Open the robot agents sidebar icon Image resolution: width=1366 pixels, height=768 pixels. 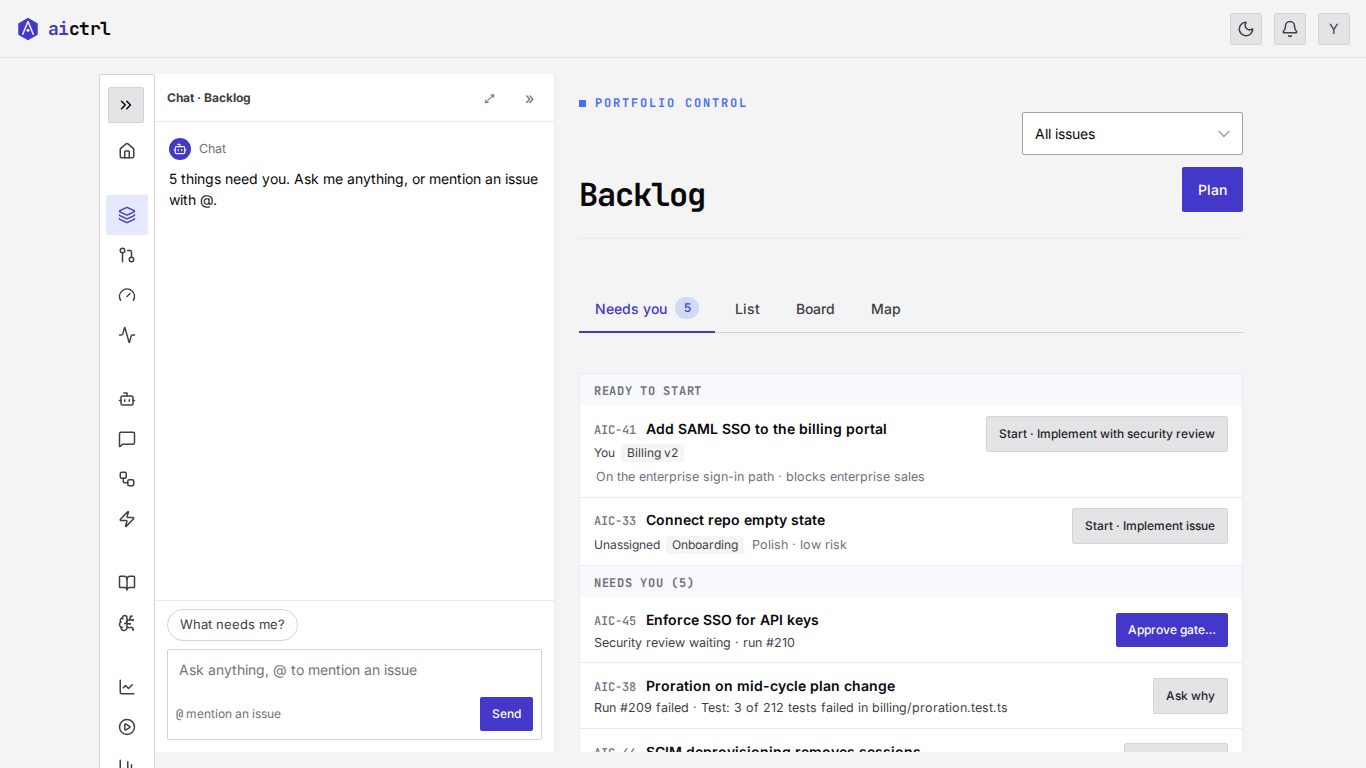point(127,399)
